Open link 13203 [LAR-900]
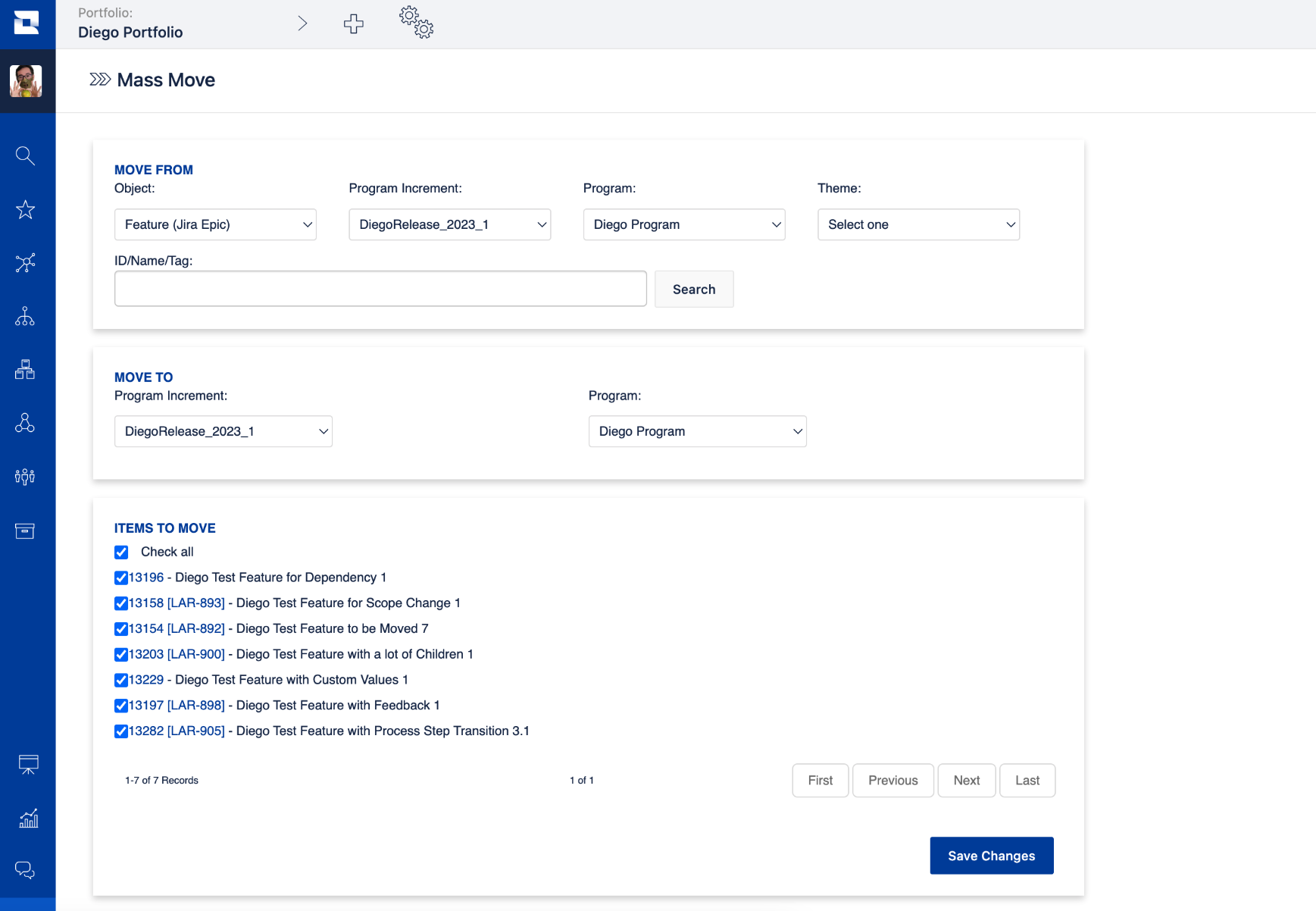Image resolution: width=1316 pixels, height=911 pixels. tap(177, 654)
